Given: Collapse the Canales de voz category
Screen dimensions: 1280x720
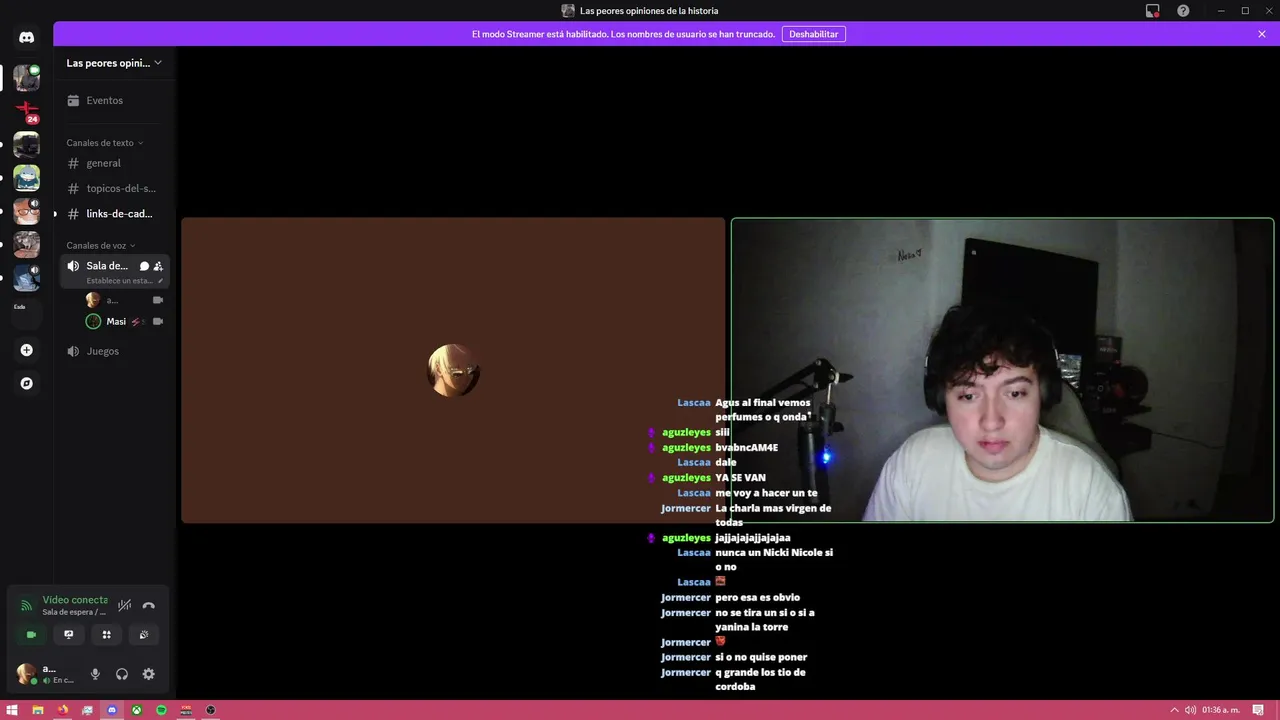Looking at the screenshot, I should [x=100, y=246].
